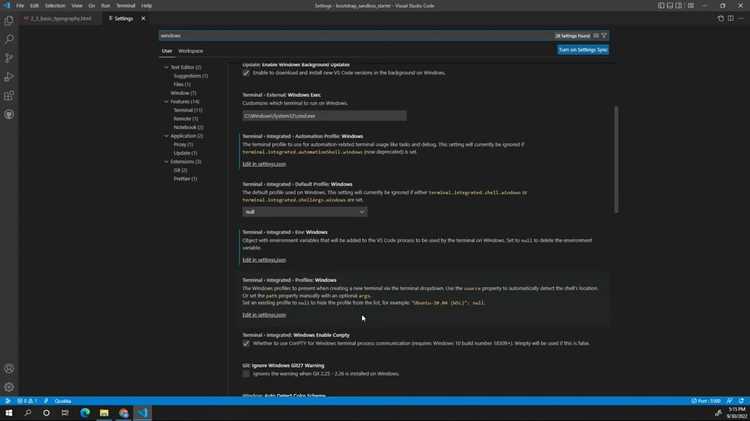
Task: Open the File menu
Action: tap(20, 6)
